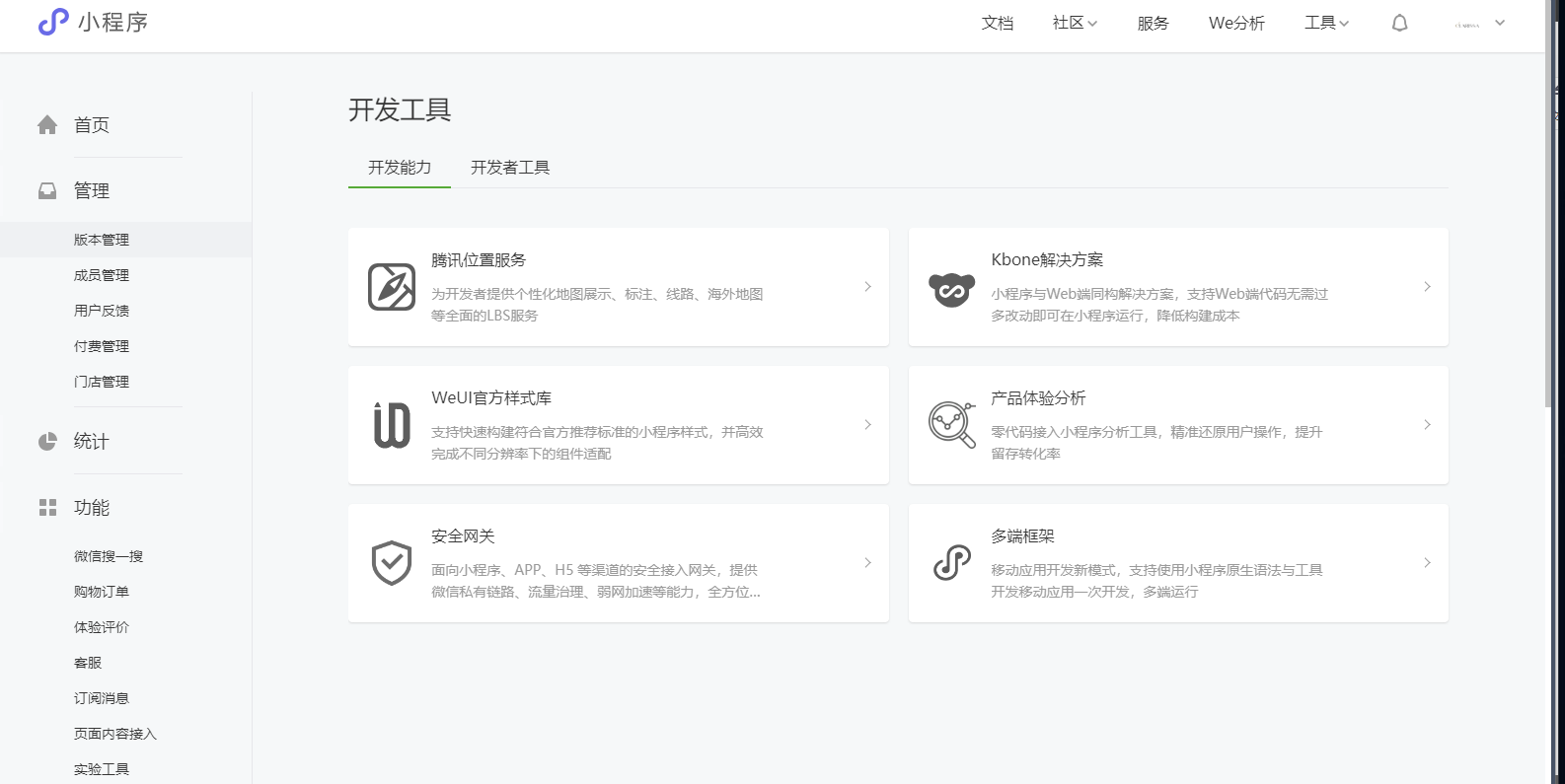Click the 腾讯位置服务 map icon
1565x784 pixels.
[x=392, y=287]
